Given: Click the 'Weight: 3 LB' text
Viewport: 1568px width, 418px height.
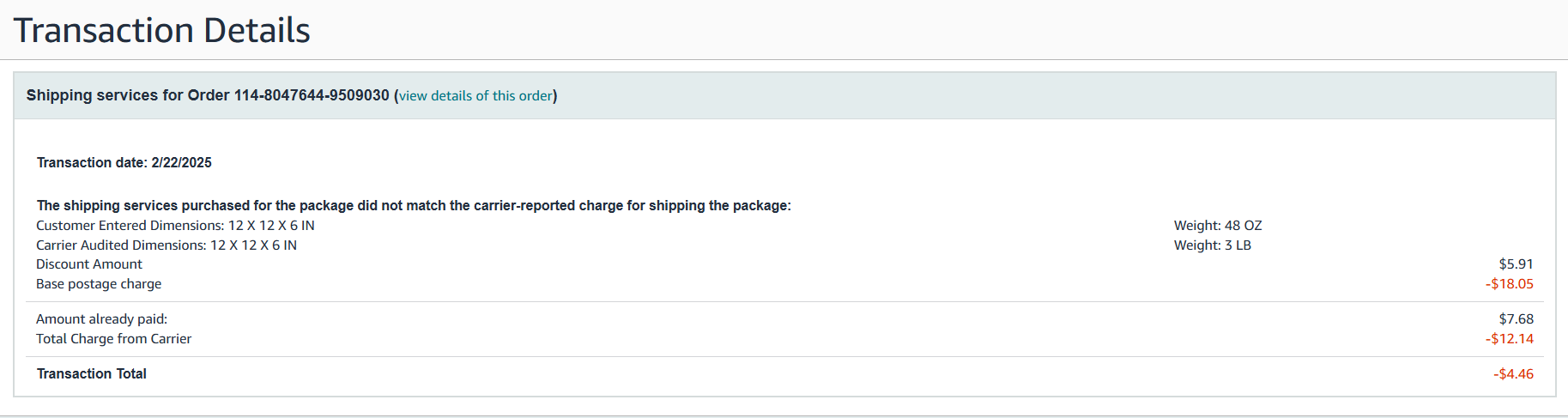Looking at the screenshot, I should pyautogui.click(x=1213, y=245).
